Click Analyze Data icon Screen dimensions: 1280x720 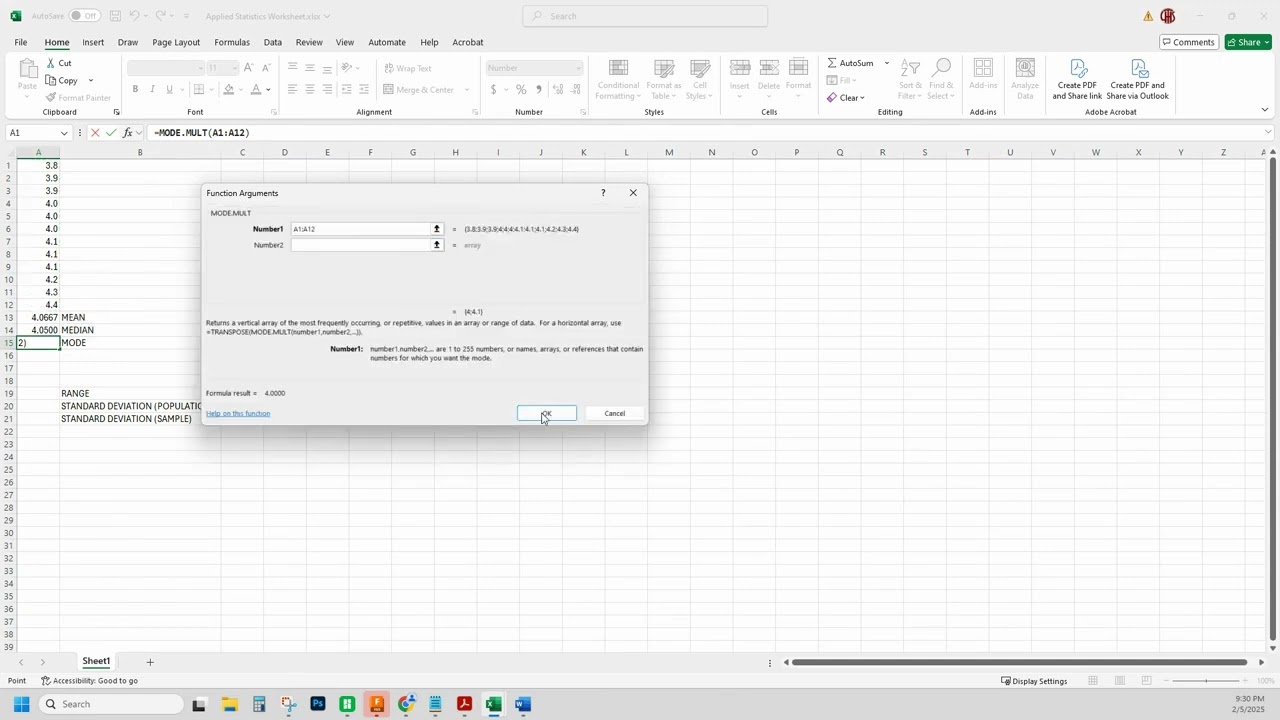pos(1025,68)
